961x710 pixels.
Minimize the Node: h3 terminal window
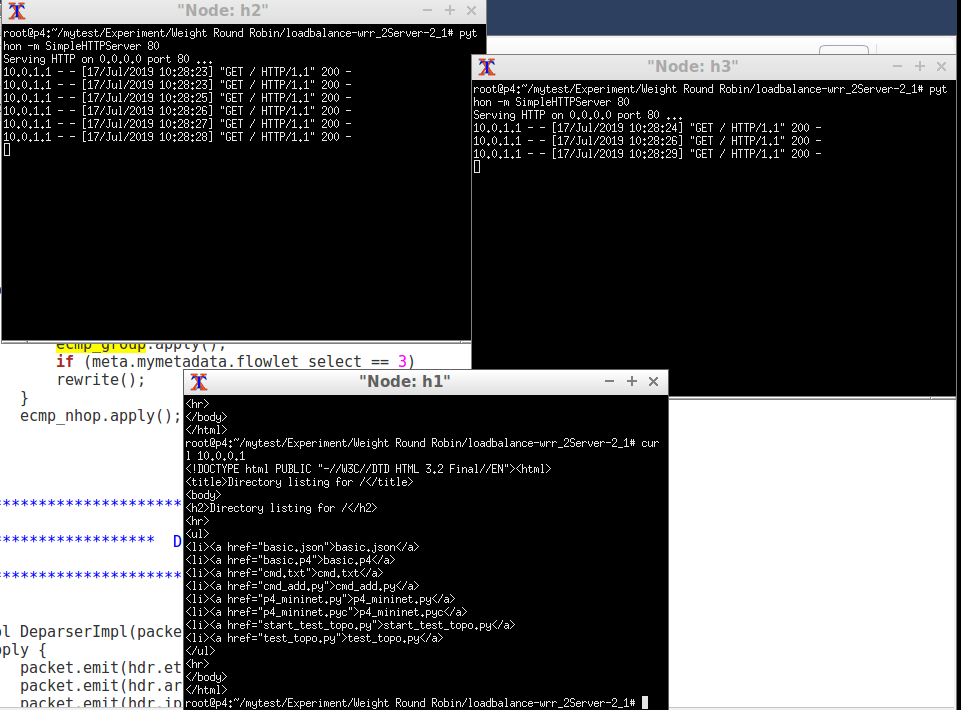pyautogui.click(x=897, y=67)
